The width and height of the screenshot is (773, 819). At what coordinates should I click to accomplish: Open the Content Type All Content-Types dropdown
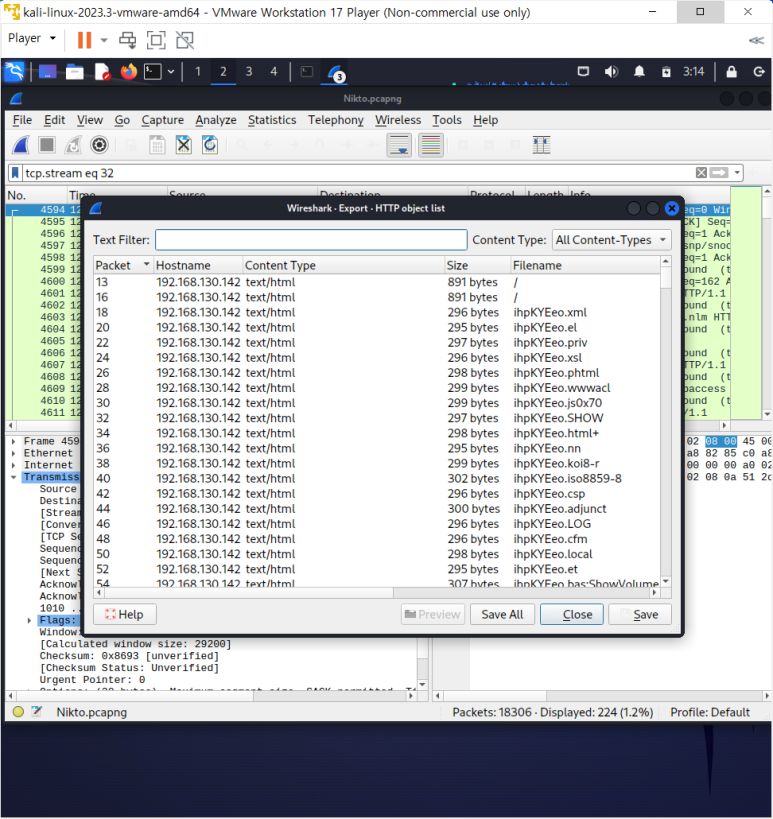[611, 240]
